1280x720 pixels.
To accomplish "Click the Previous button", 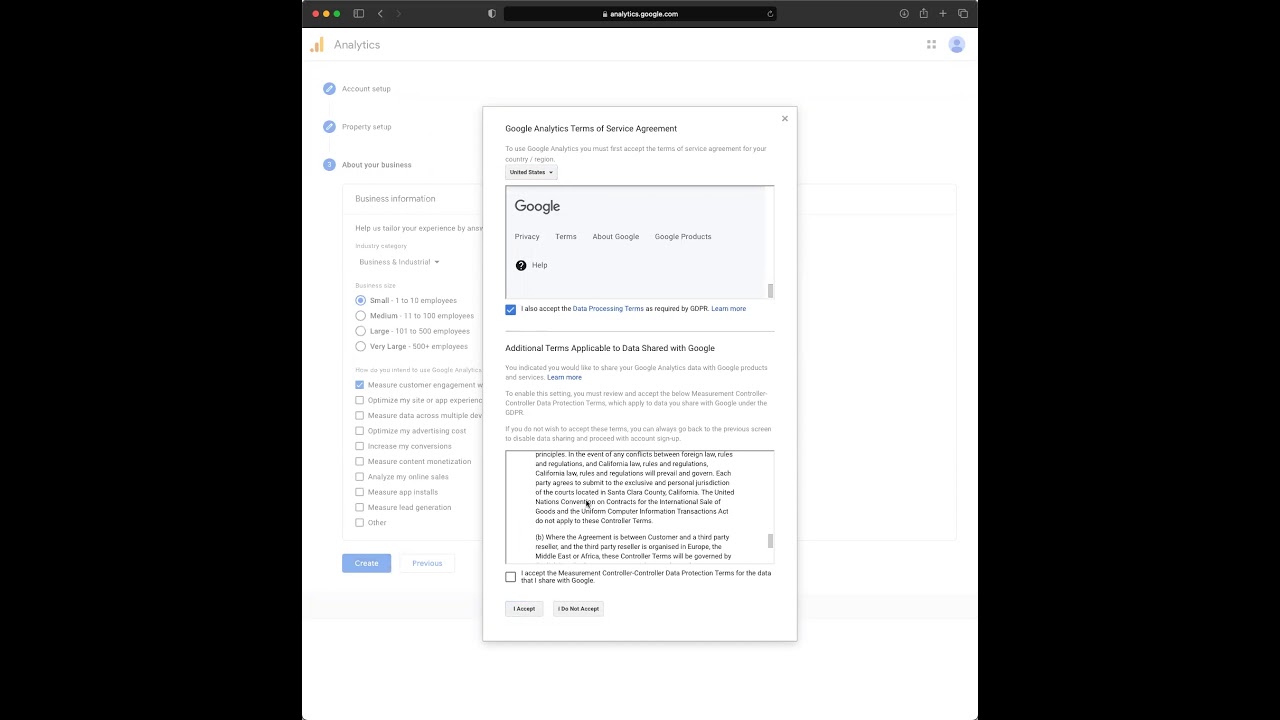I will 427,563.
